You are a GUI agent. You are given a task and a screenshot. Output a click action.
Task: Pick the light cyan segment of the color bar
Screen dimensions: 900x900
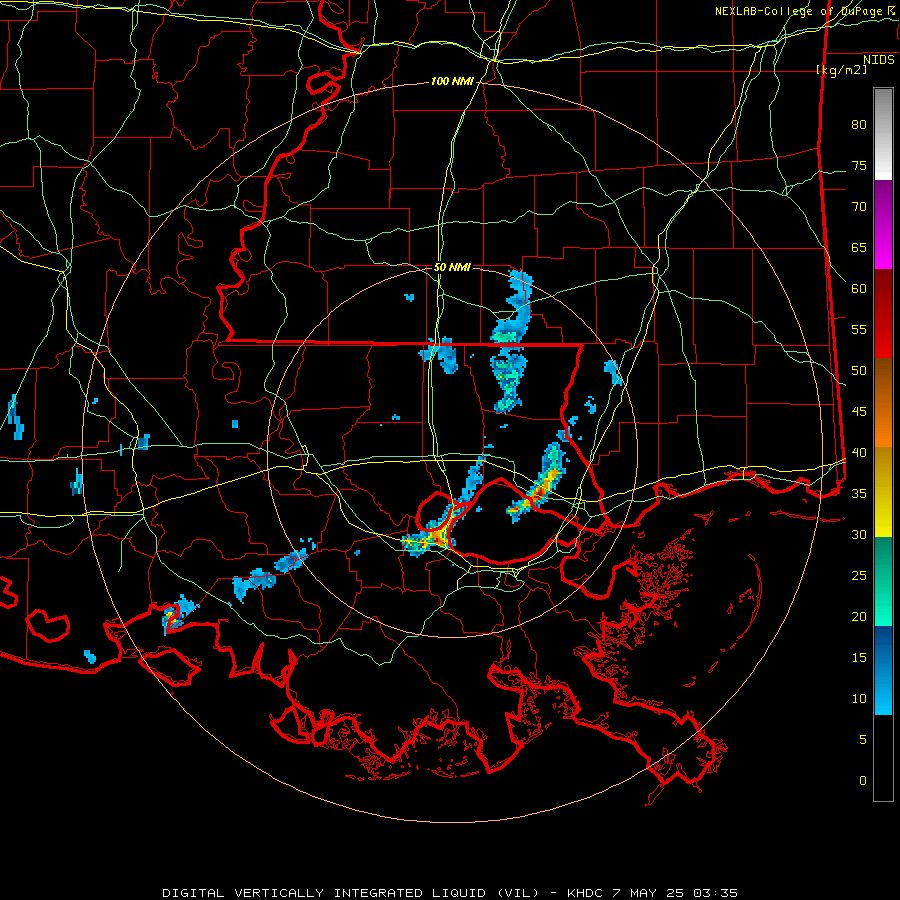tap(883, 693)
